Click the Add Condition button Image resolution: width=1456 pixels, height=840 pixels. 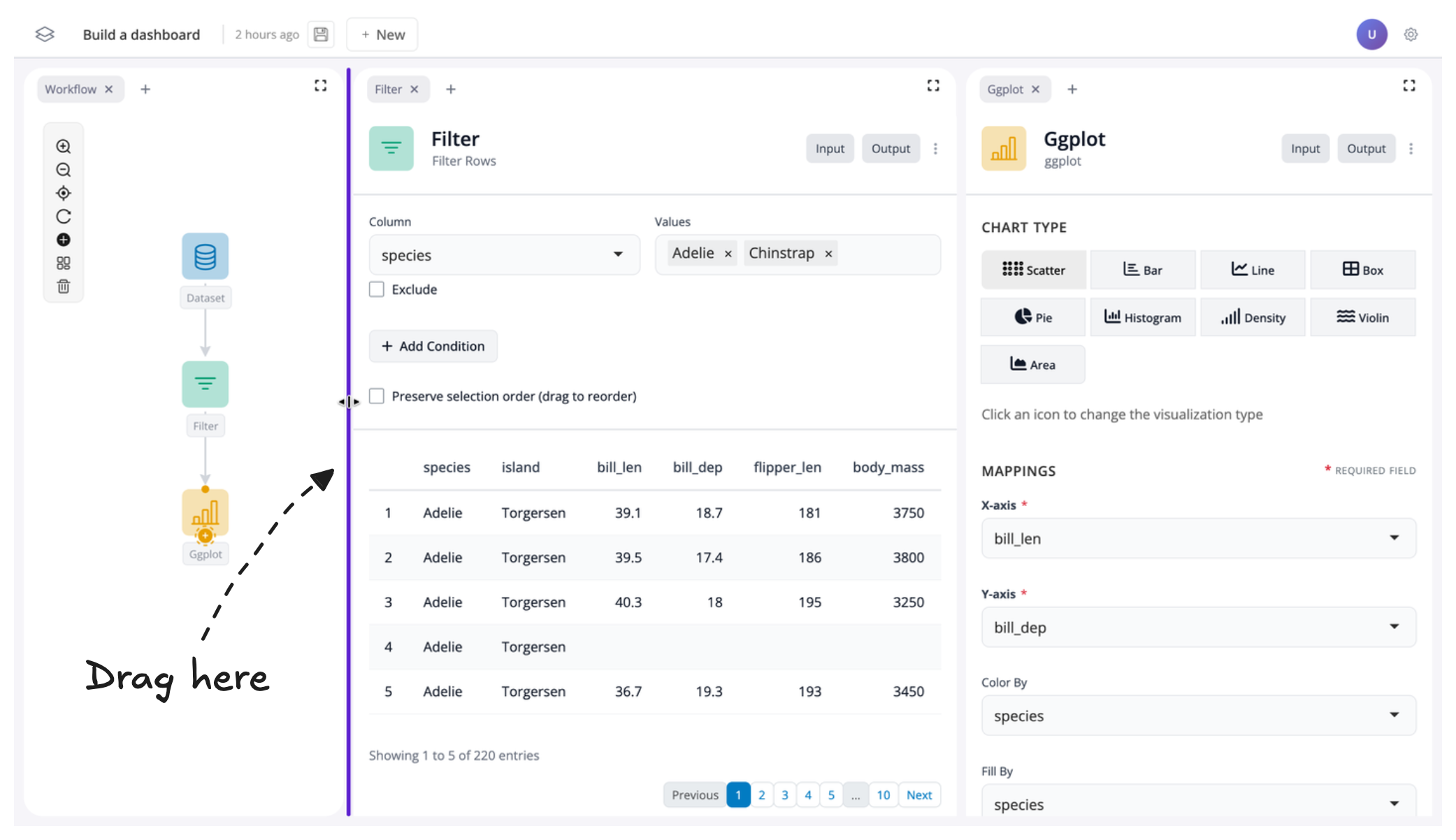433,346
